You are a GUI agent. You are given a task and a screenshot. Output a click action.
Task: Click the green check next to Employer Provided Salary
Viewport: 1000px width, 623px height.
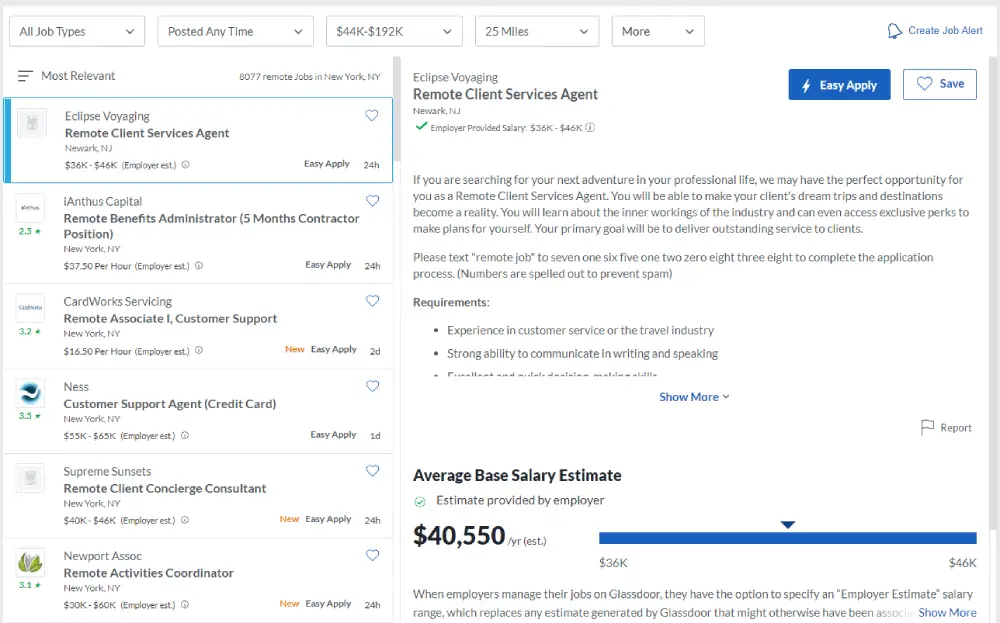tap(421, 126)
